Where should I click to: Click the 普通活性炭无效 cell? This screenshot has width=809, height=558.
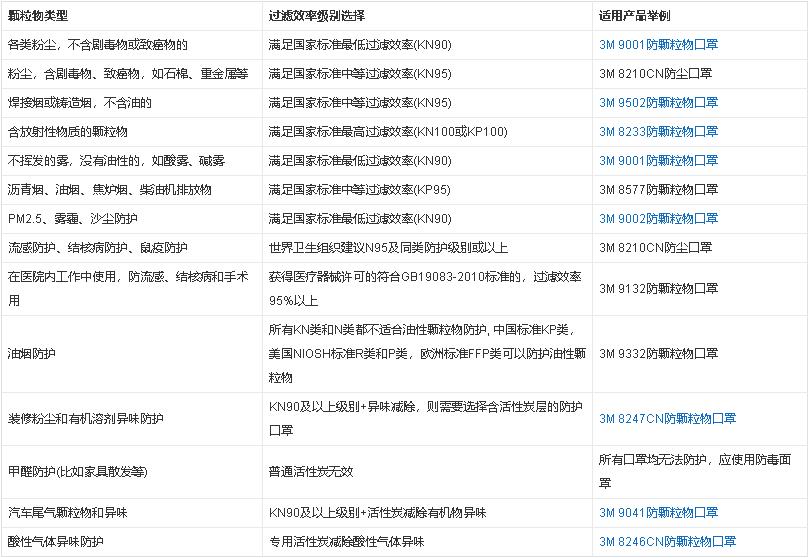pos(309,472)
